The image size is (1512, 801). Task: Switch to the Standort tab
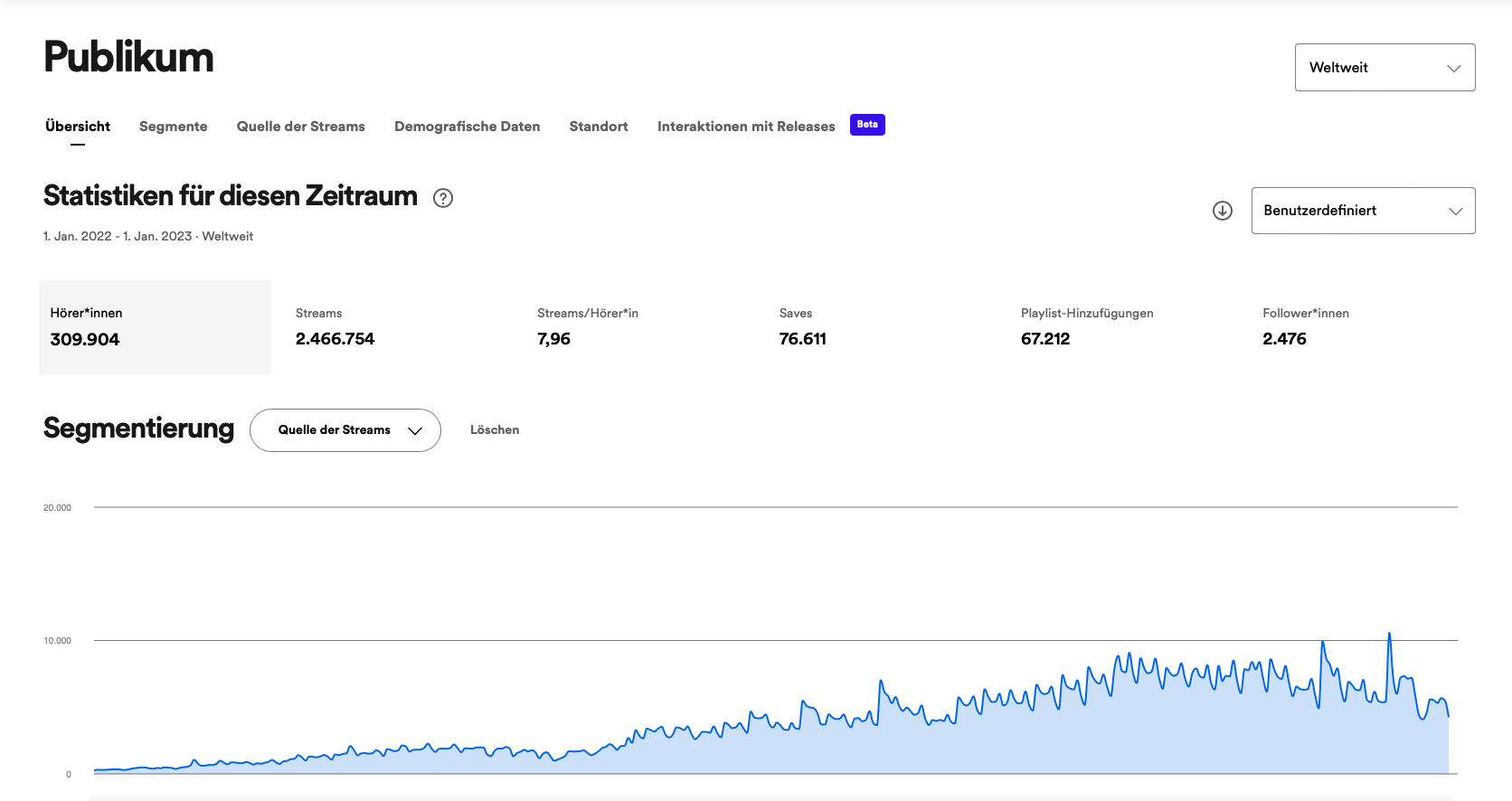(x=598, y=127)
